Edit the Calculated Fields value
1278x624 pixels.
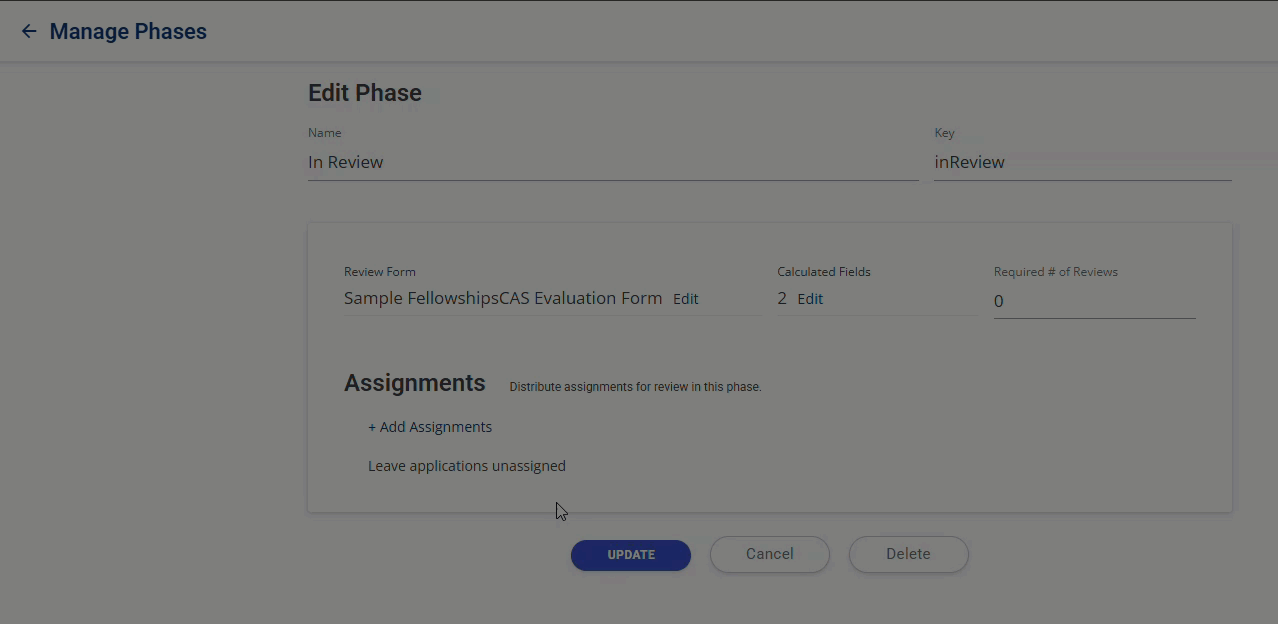(x=810, y=298)
